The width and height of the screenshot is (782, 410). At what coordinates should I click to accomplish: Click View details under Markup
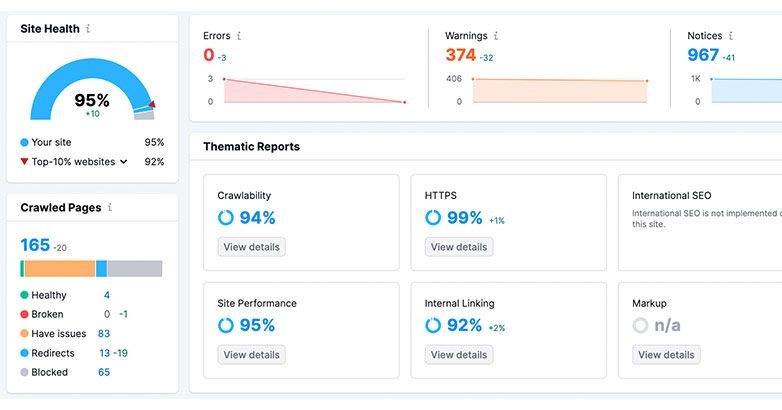[x=666, y=355]
